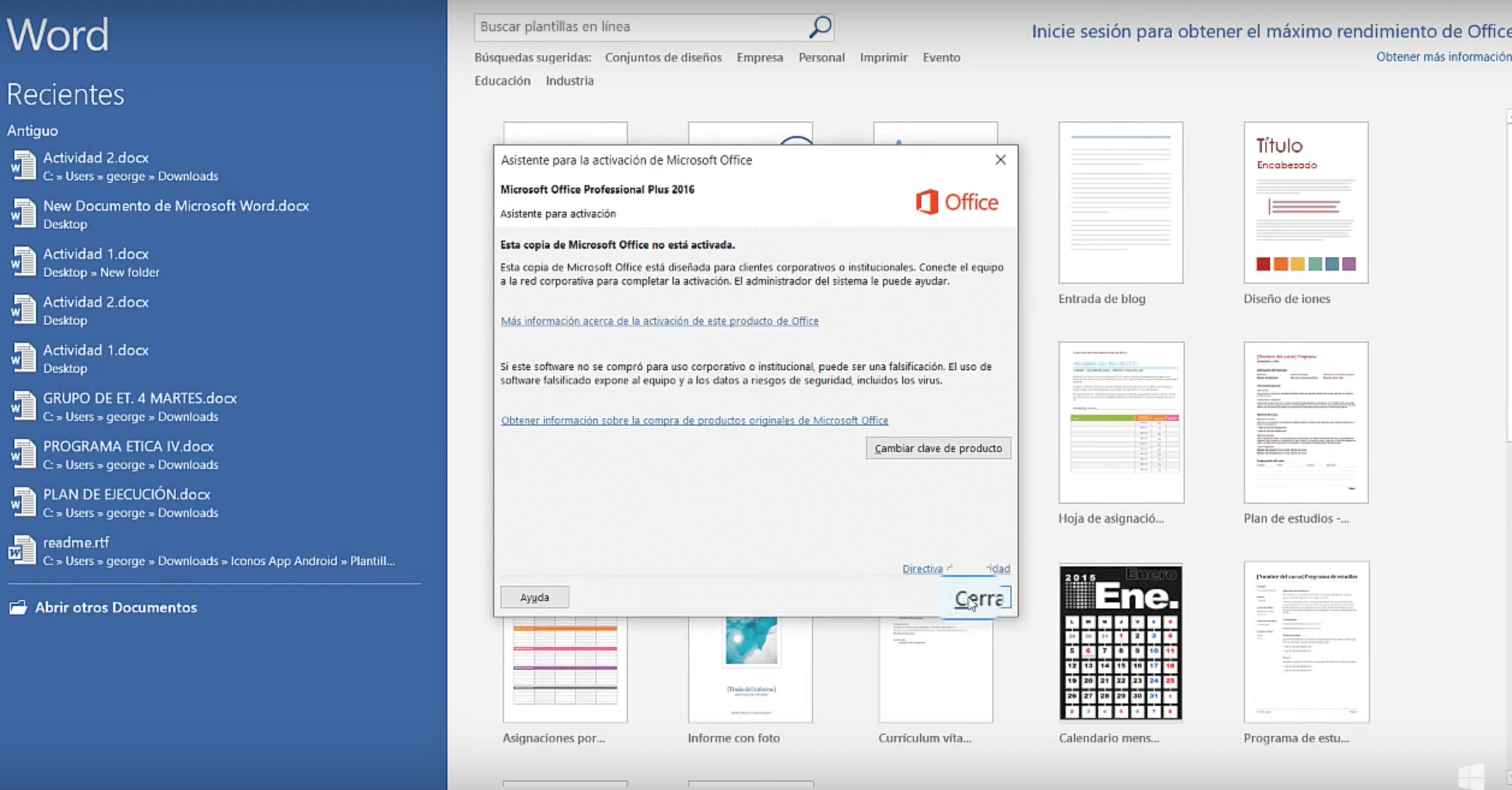Select the Informe con foto template thumbnail

pyautogui.click(x=750, y=670)
